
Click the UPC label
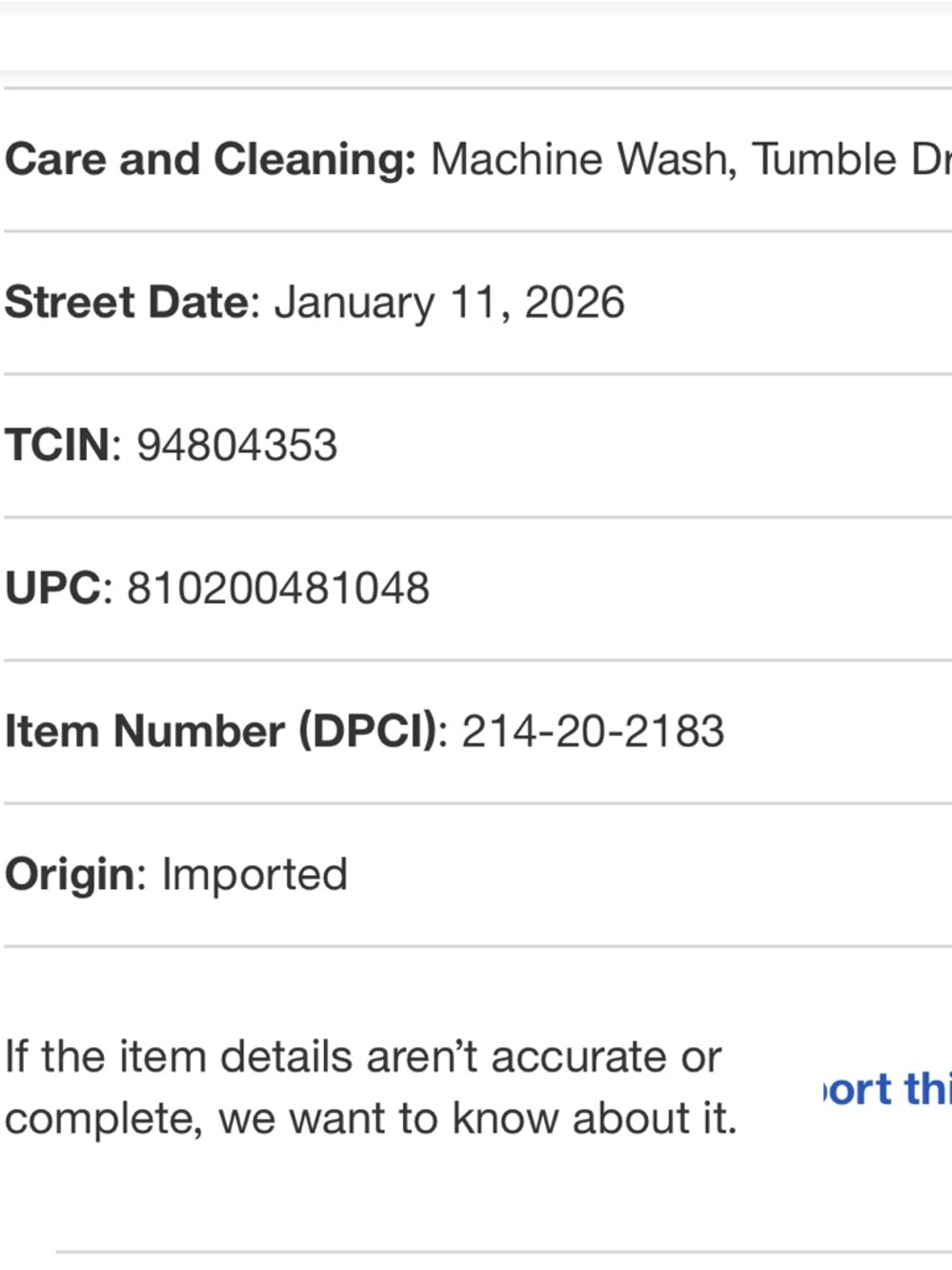pyautogui.click(x=53, y=588)
